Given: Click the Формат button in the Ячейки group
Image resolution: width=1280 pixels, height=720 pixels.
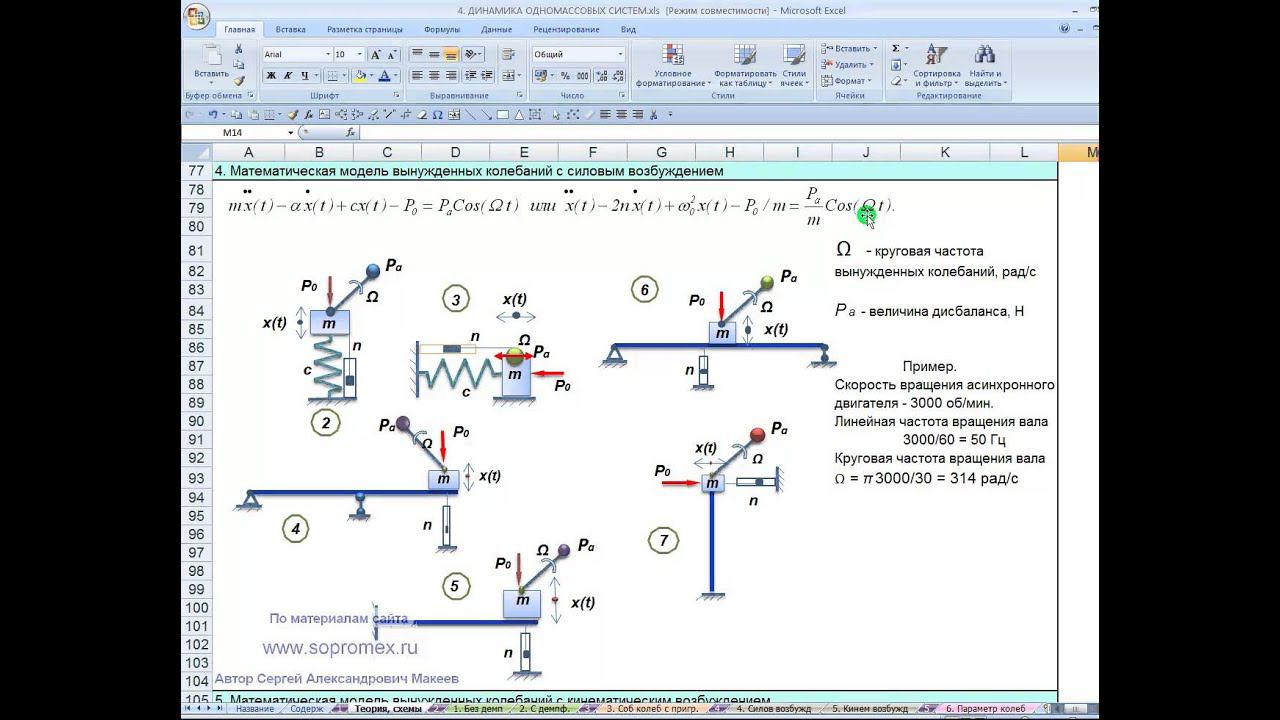Looking at the screenshot, I should [x=847, y=81].
